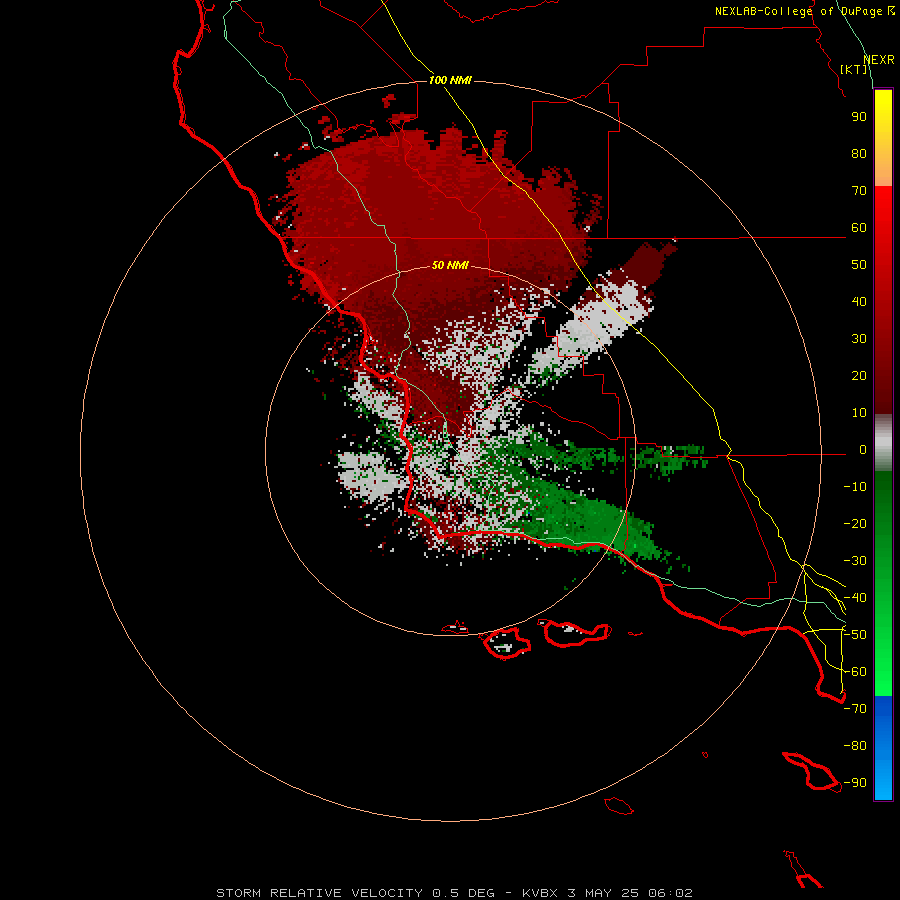Pick the gray zero-velocity color bar band

(883, 443)
